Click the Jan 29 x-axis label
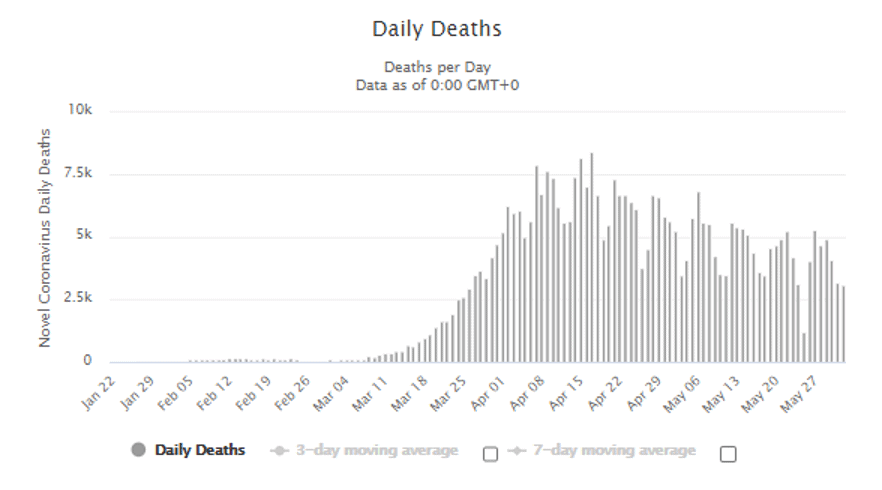 click(x=137, y=393)
